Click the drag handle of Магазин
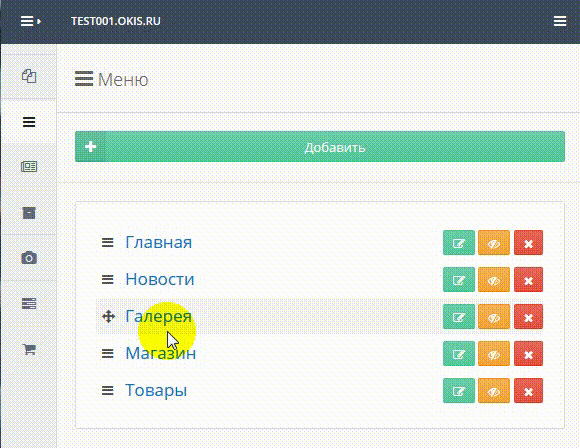Screen dimensions: 580x448 [x=108, y=354]
